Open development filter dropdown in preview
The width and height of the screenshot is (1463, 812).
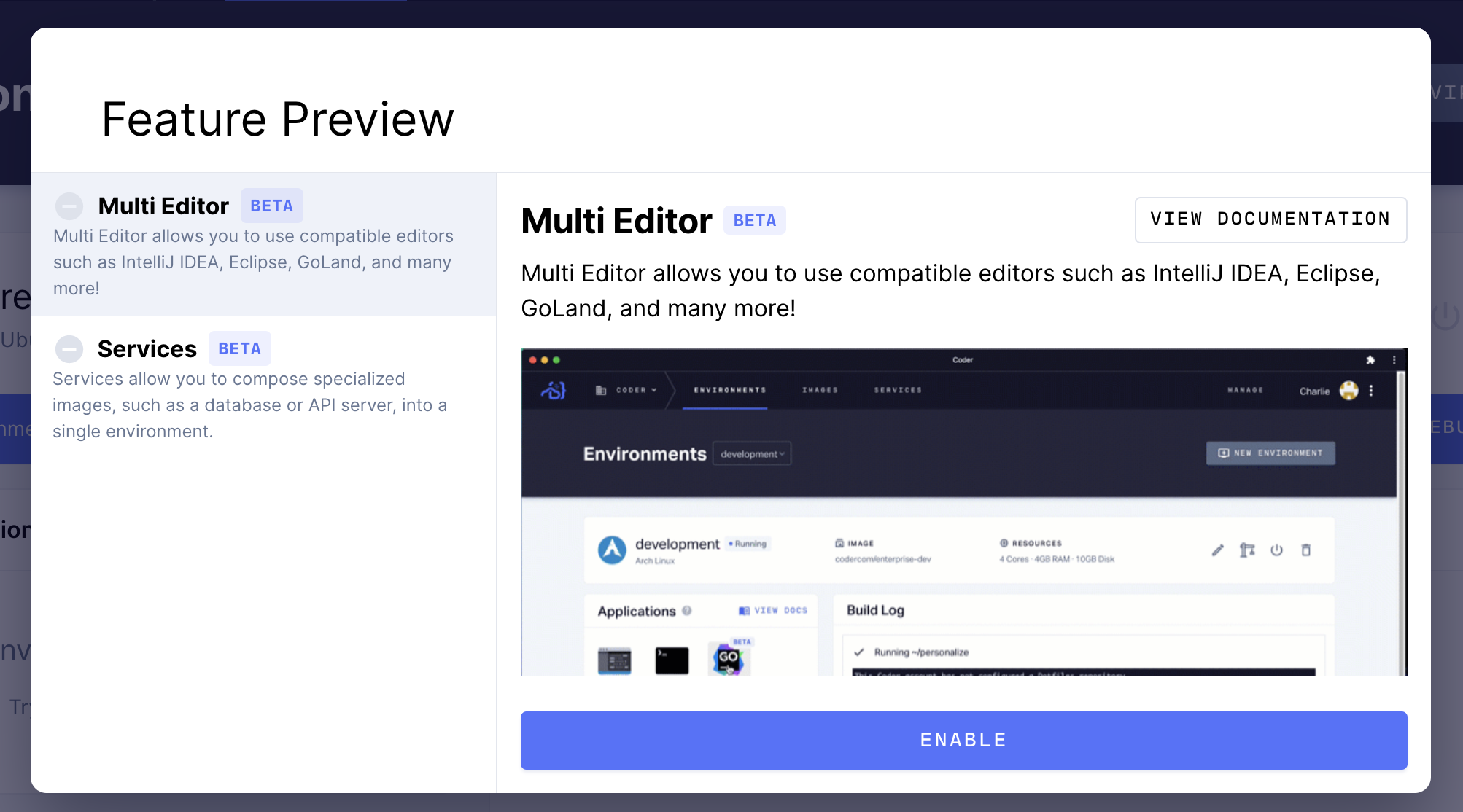752,453
